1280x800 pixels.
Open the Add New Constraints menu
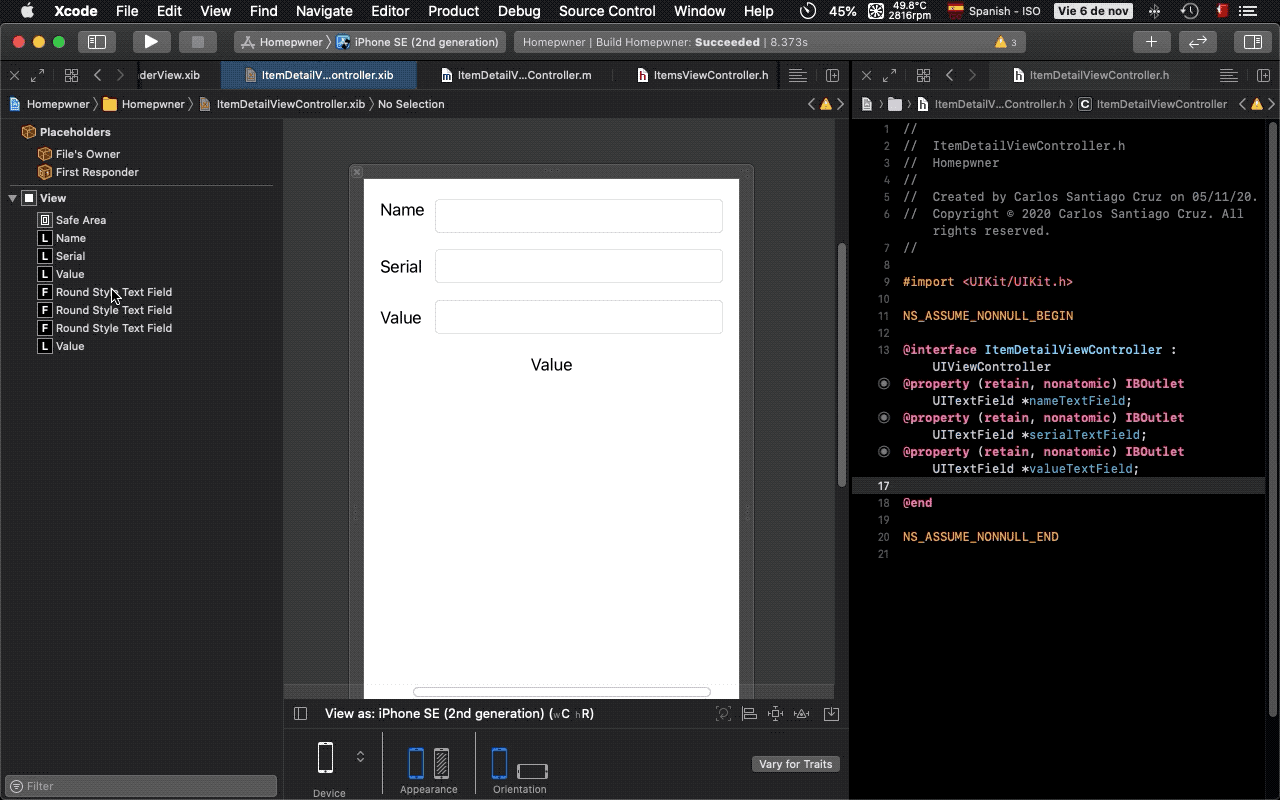pos(775,714)
